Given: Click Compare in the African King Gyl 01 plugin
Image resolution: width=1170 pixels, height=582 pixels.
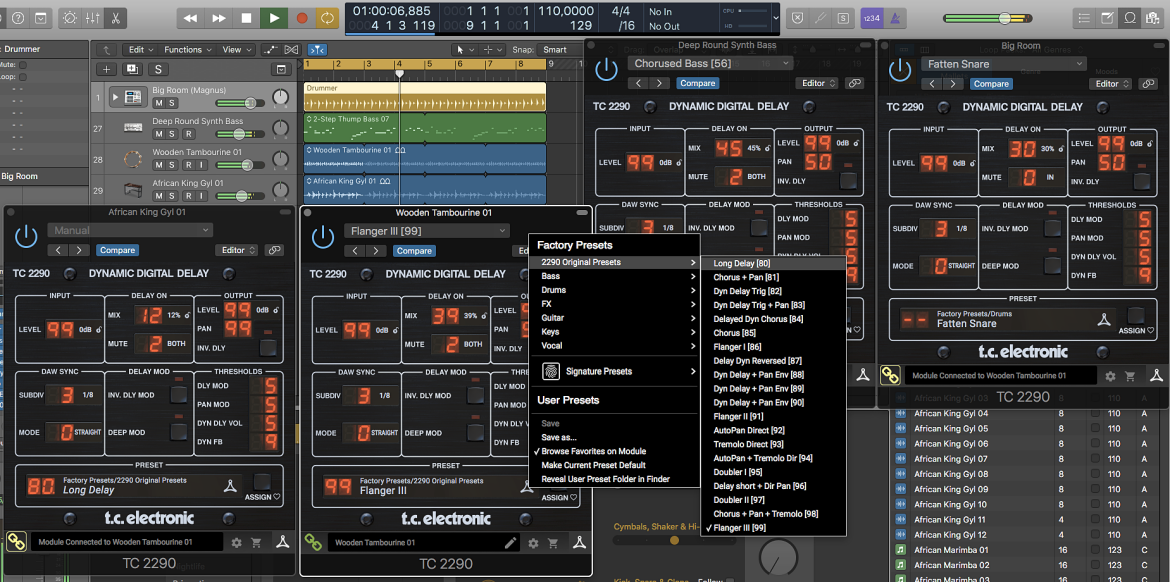Looking at the screenshot, I should (x=117, y=250).
